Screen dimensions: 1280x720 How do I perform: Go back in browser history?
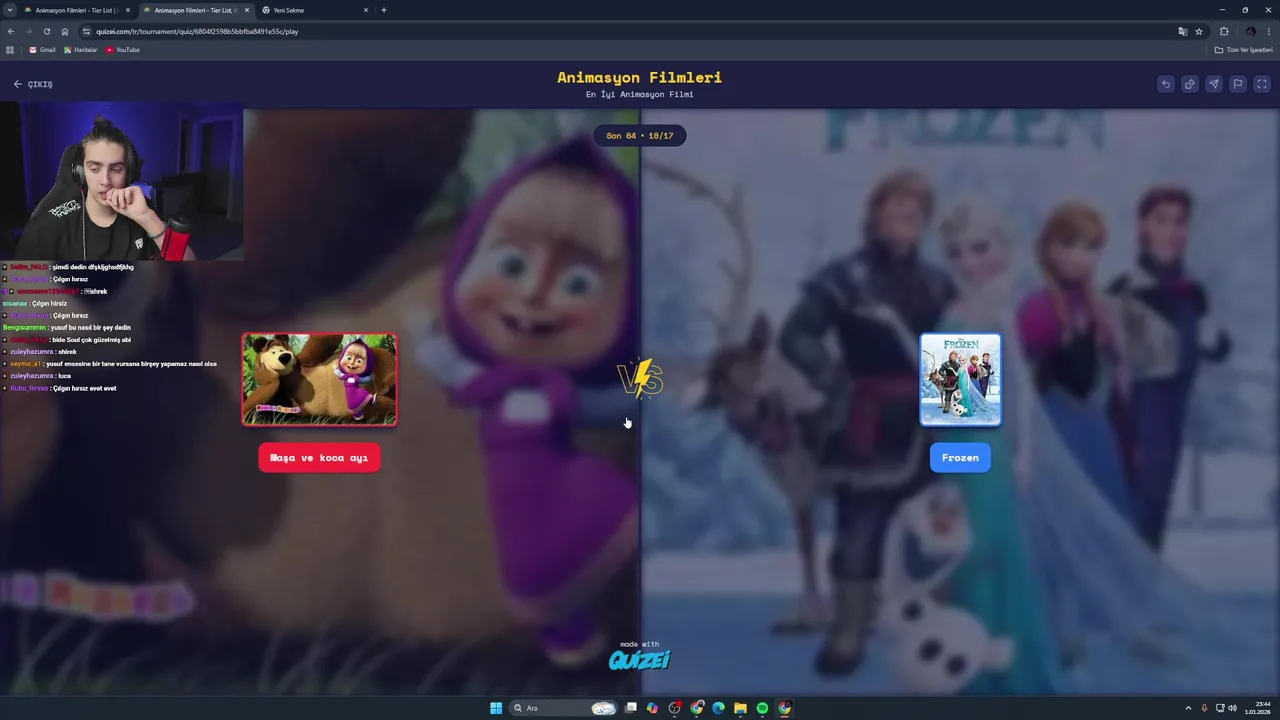point(11,31)
